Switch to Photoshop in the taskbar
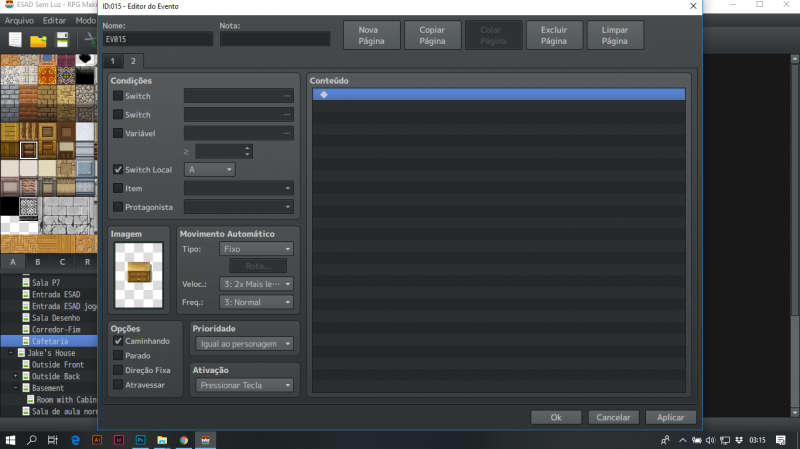The height and width of the screenshot is (449, 800). (140, 440)
